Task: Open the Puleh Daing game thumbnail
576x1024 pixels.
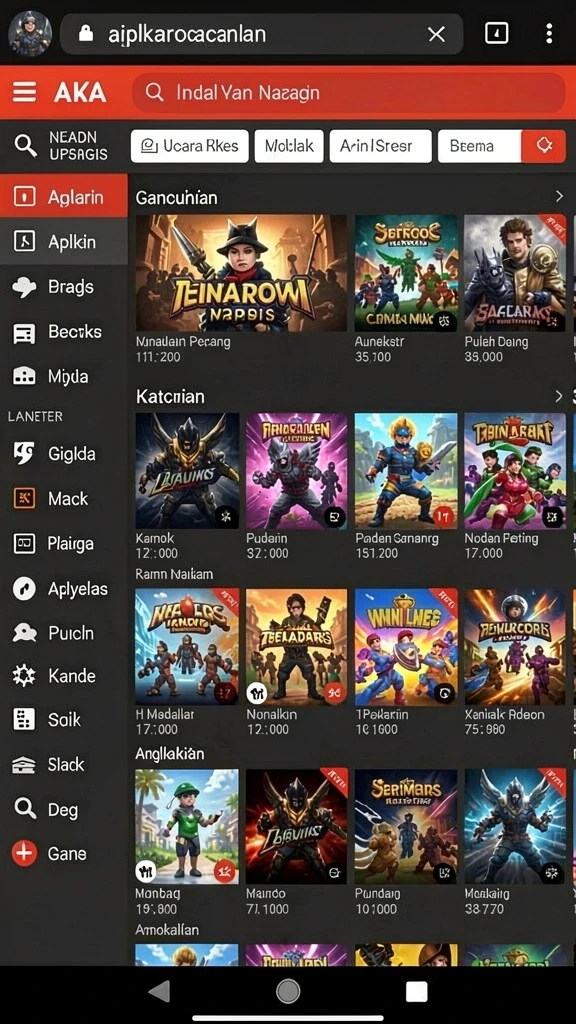Action: pyautogui.click(x=515, y=273)
